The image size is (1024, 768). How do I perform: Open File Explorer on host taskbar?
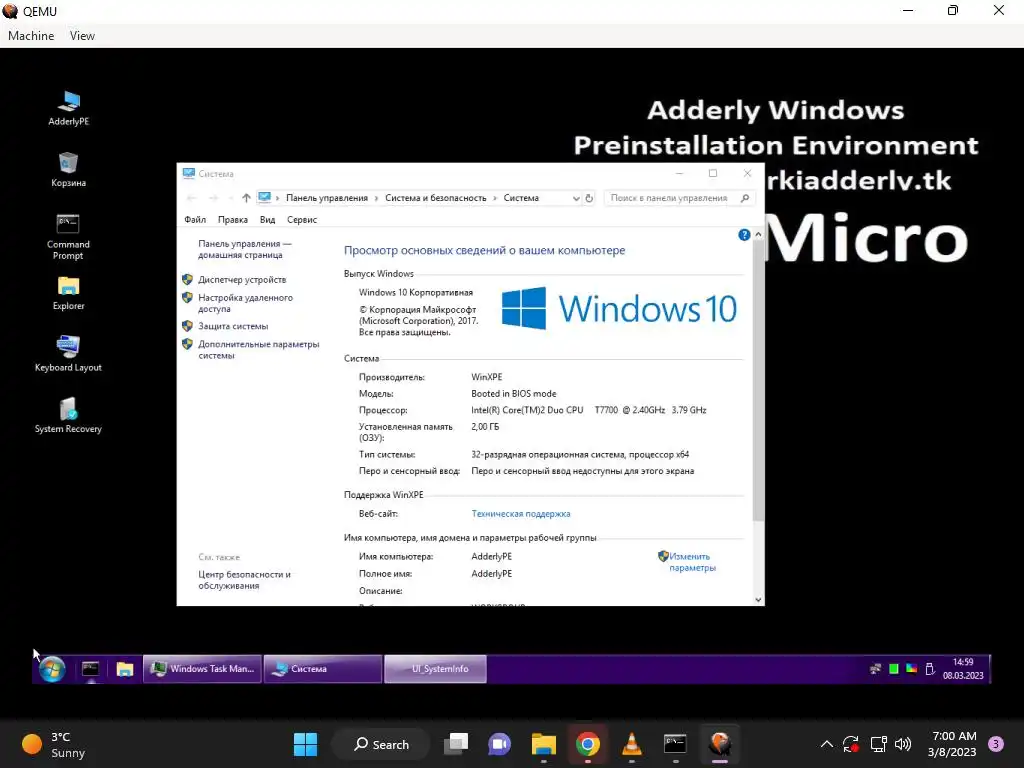coord(543,744)
